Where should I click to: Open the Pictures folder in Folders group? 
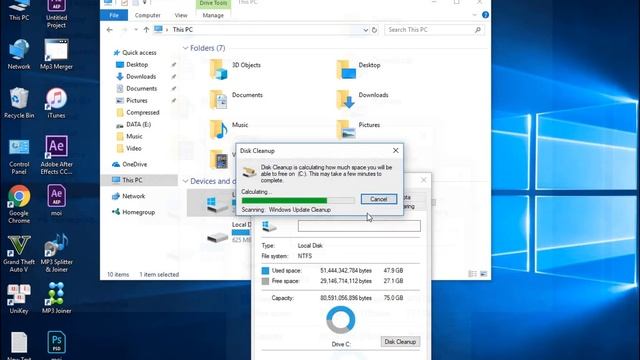point(358,129)
